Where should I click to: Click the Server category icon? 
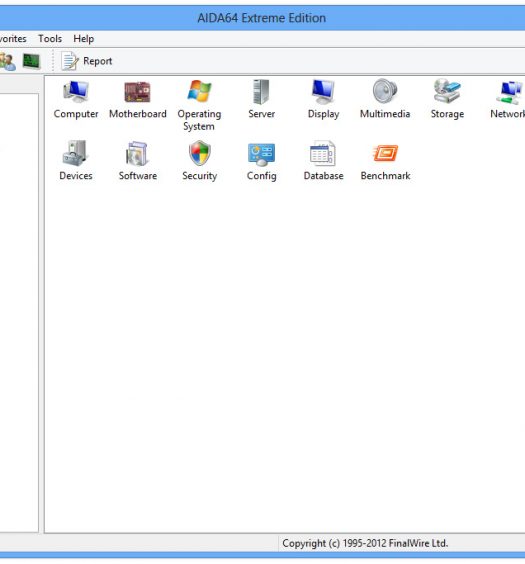click(x=261, y=92)
